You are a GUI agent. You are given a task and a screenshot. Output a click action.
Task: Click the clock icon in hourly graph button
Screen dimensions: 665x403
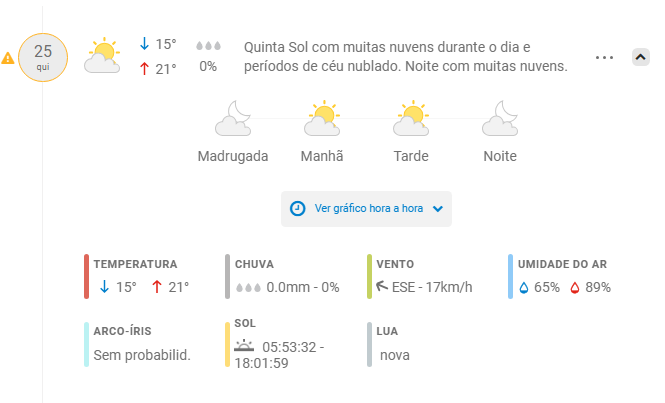297,209
